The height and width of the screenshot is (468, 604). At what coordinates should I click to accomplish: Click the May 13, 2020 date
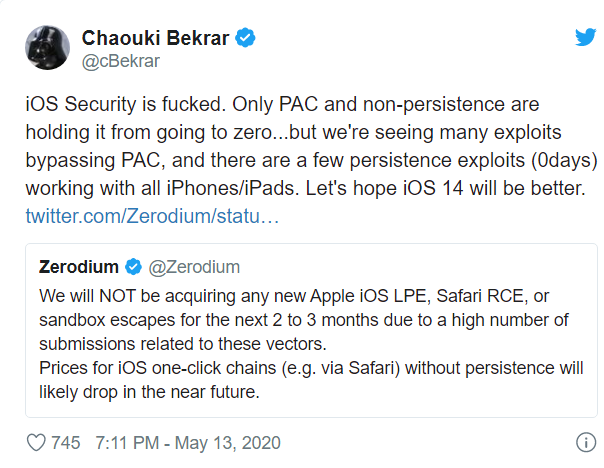click(x=230, y=442)
